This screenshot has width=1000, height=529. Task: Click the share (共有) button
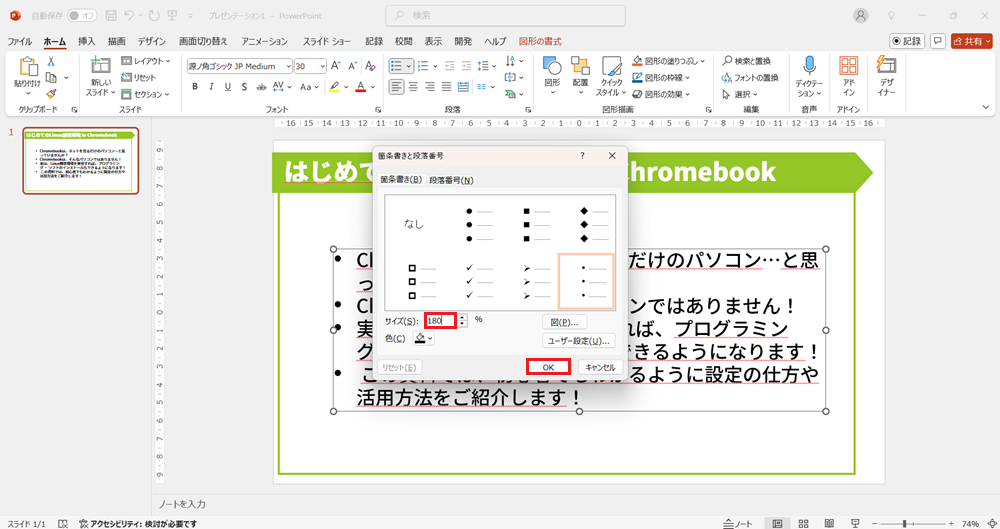point(972,41)
